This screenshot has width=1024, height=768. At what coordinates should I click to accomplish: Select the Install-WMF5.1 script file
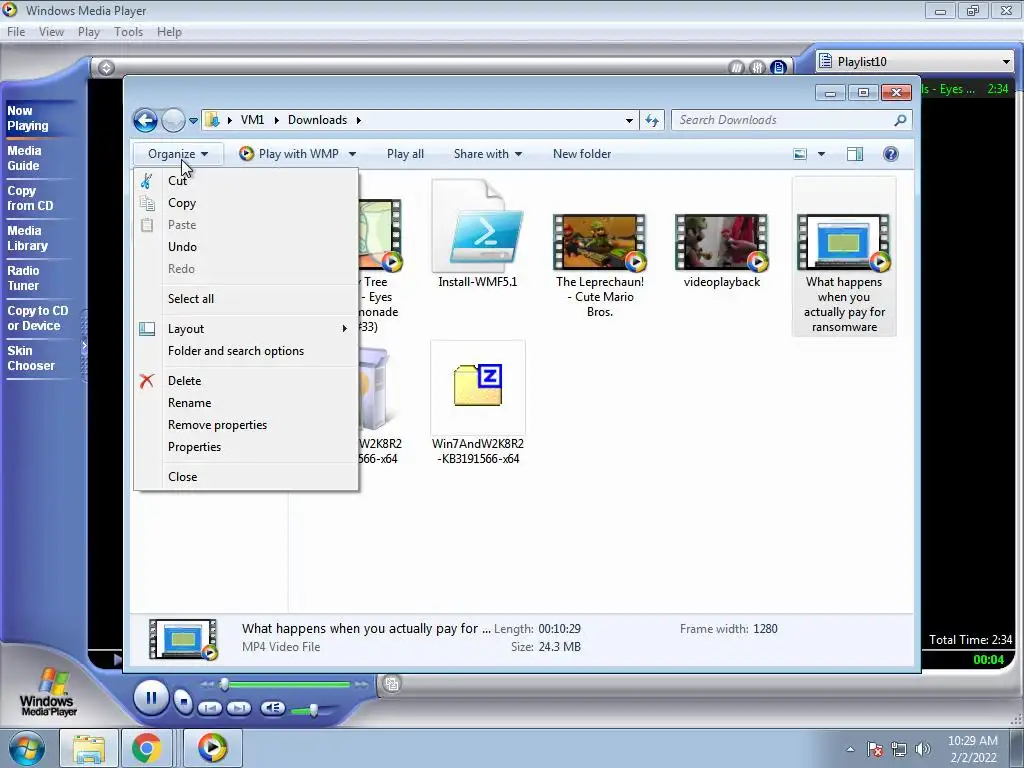tap(477, 234)
